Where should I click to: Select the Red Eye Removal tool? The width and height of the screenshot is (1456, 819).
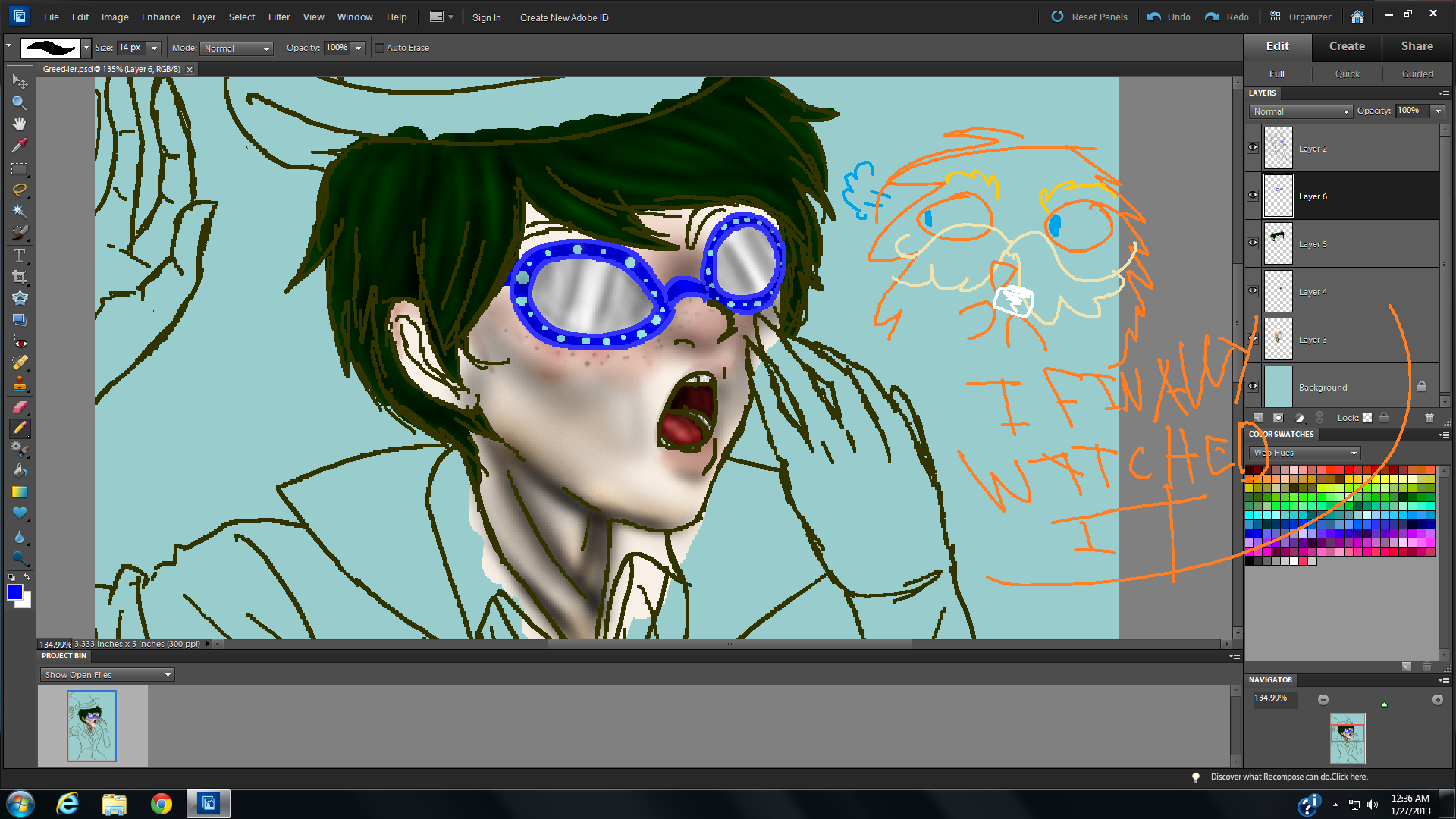[20, 342]
